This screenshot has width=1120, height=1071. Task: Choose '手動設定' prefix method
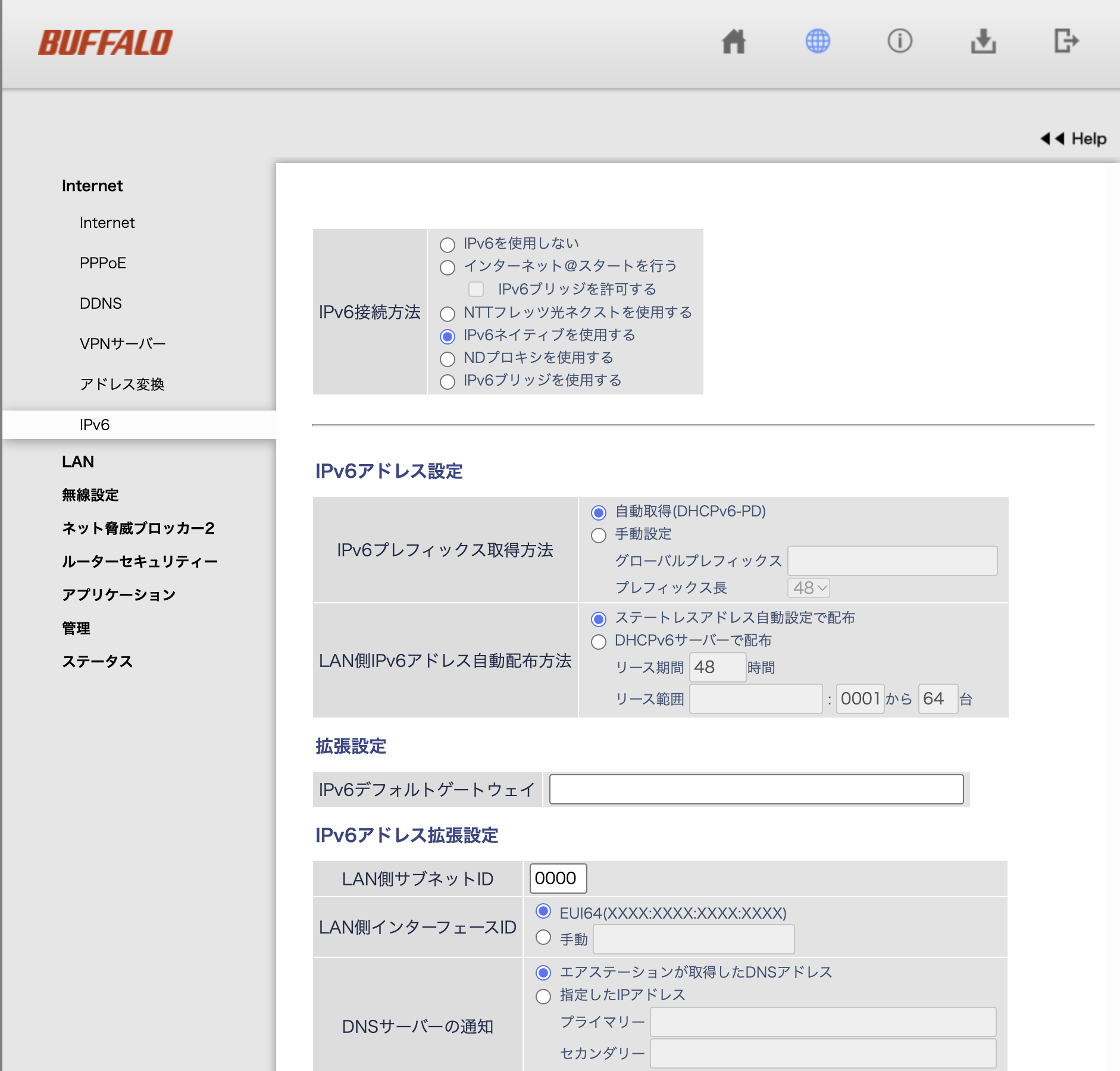tap(599, 535)
